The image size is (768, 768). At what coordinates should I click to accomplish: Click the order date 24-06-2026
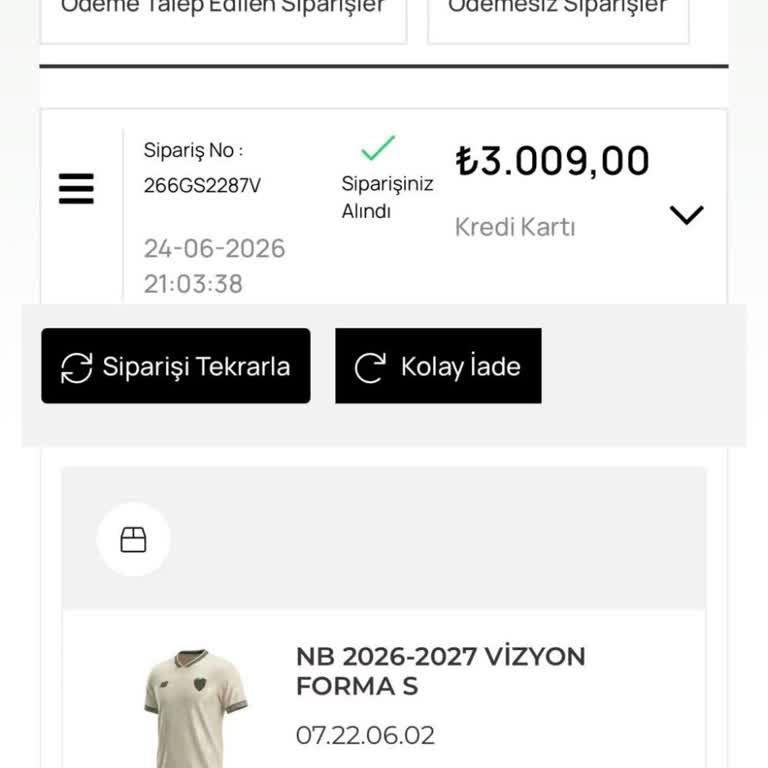215,248
